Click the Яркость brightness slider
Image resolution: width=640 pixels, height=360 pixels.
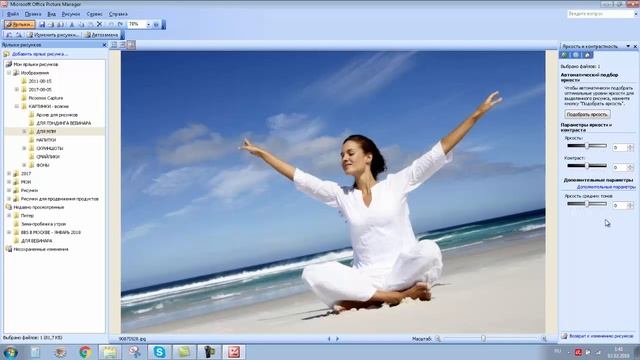coord(587,146)
